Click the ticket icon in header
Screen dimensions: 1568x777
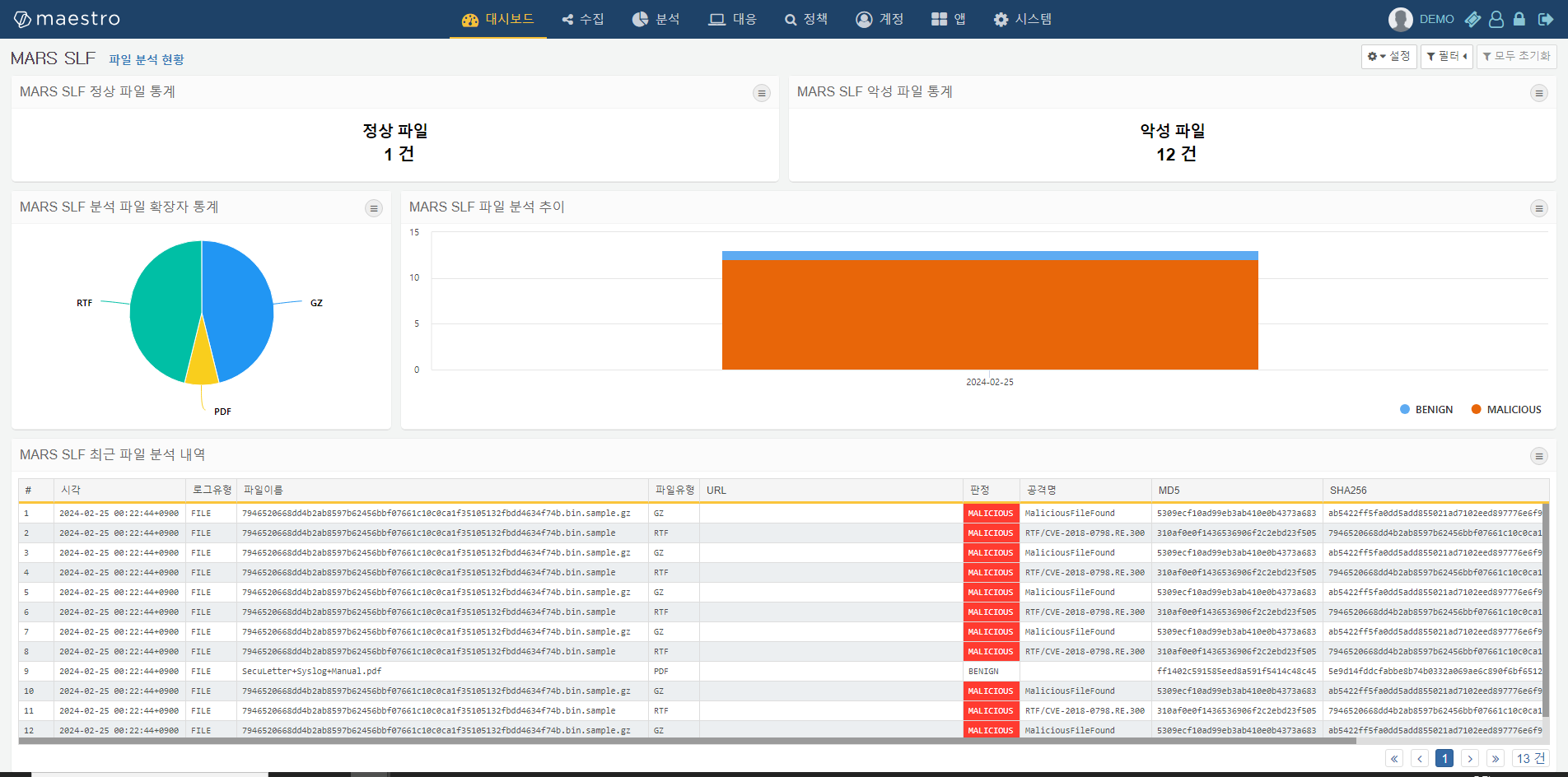click(x=1473, y=19)
